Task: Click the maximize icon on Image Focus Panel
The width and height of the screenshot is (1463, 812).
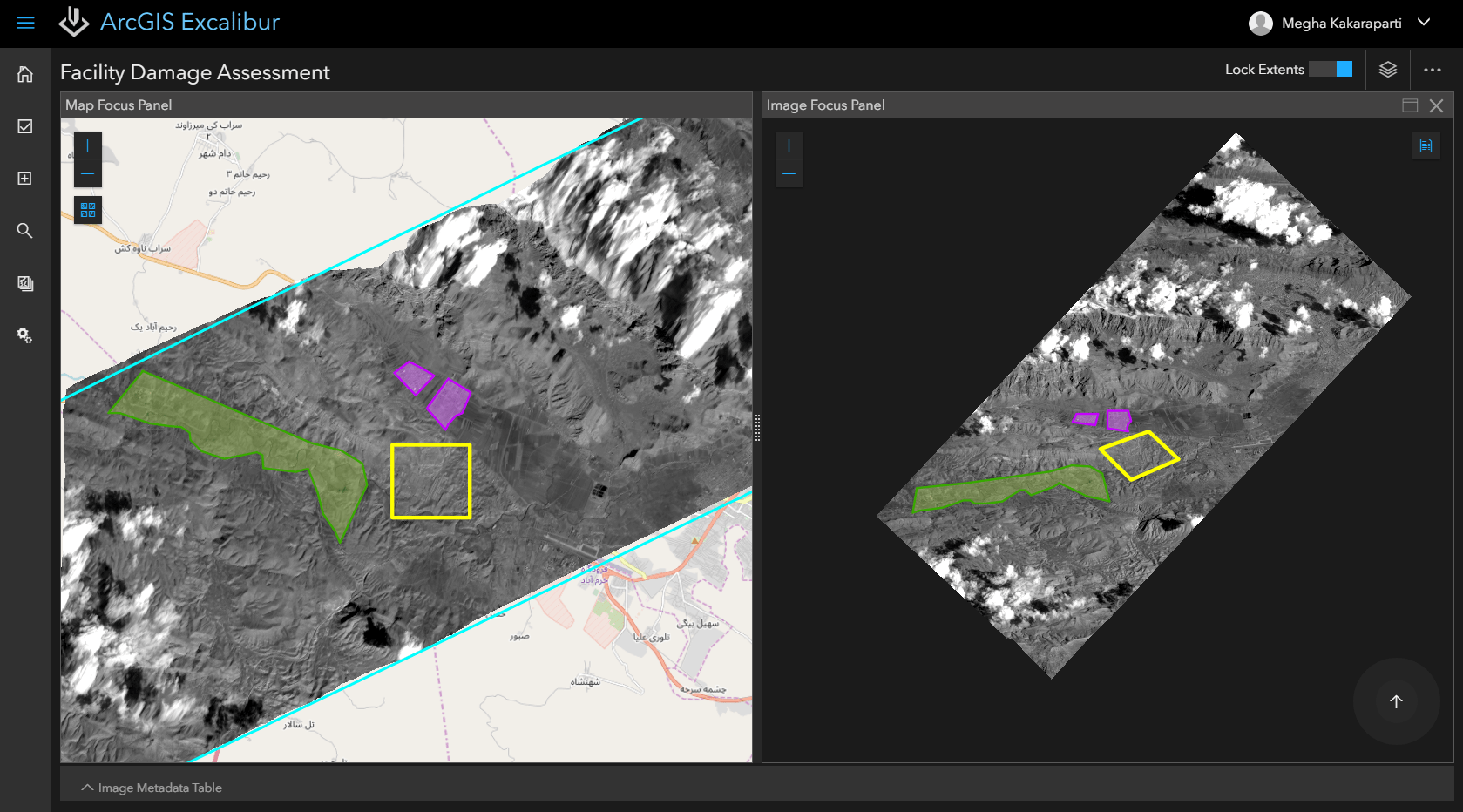Action: tap(1409, 105)
